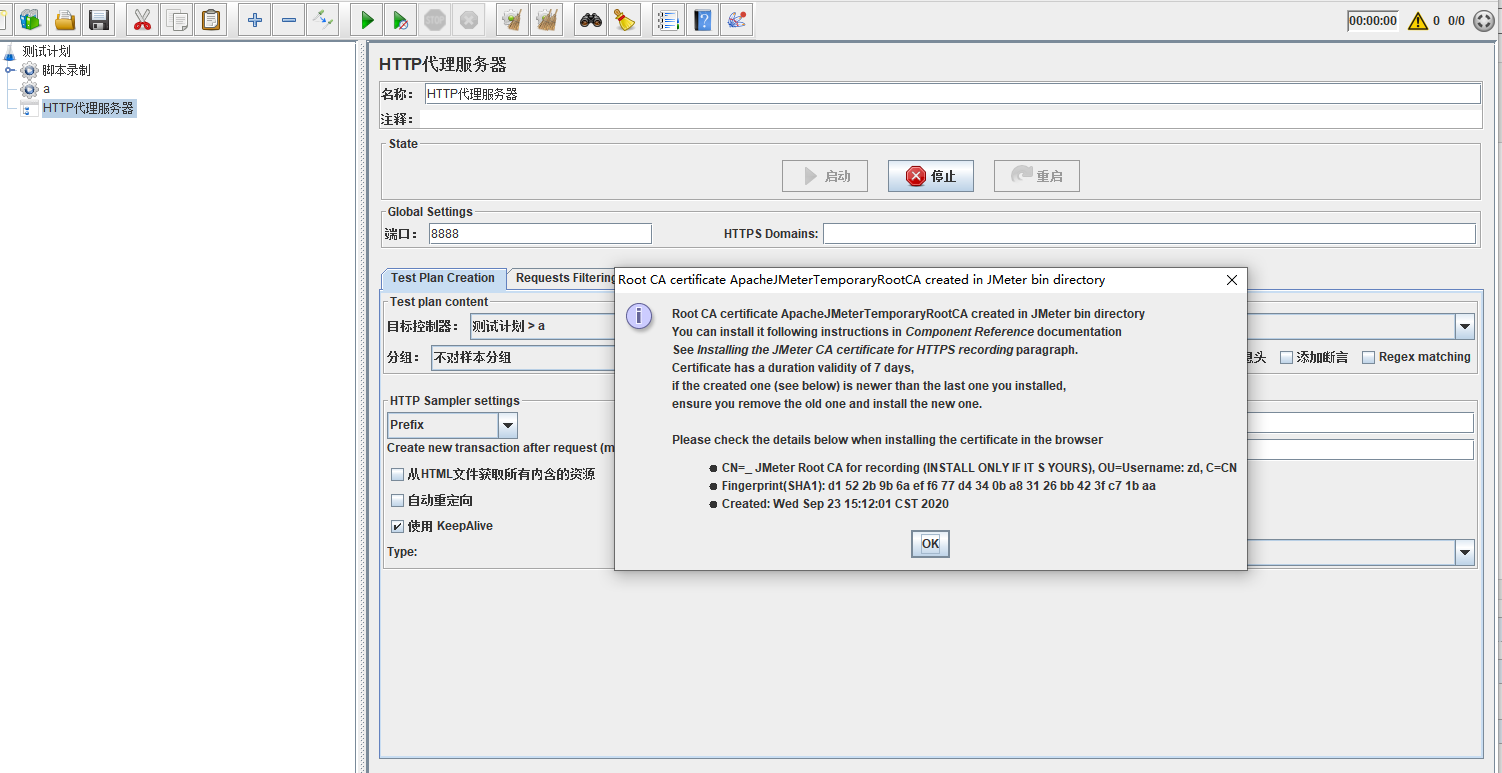This screenshot has width=1502, height=773.
Task: Click the Paste clipboard icon
Action: [x=211, y=19]
